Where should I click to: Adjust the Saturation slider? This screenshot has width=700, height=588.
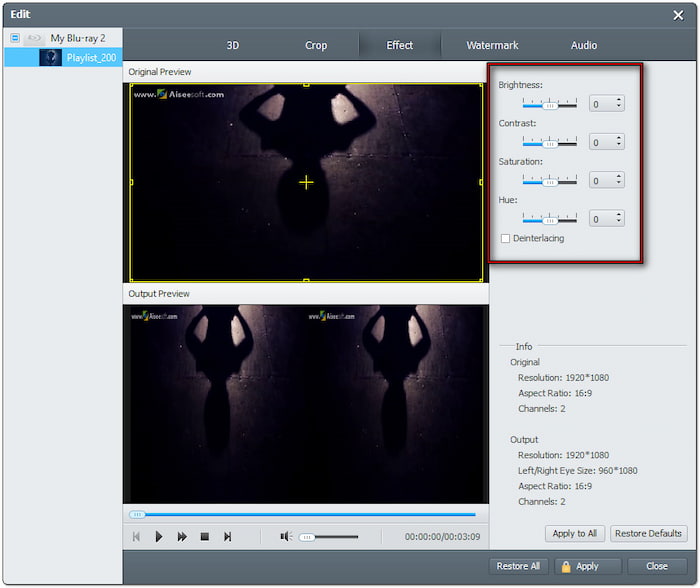pos(550,181)
